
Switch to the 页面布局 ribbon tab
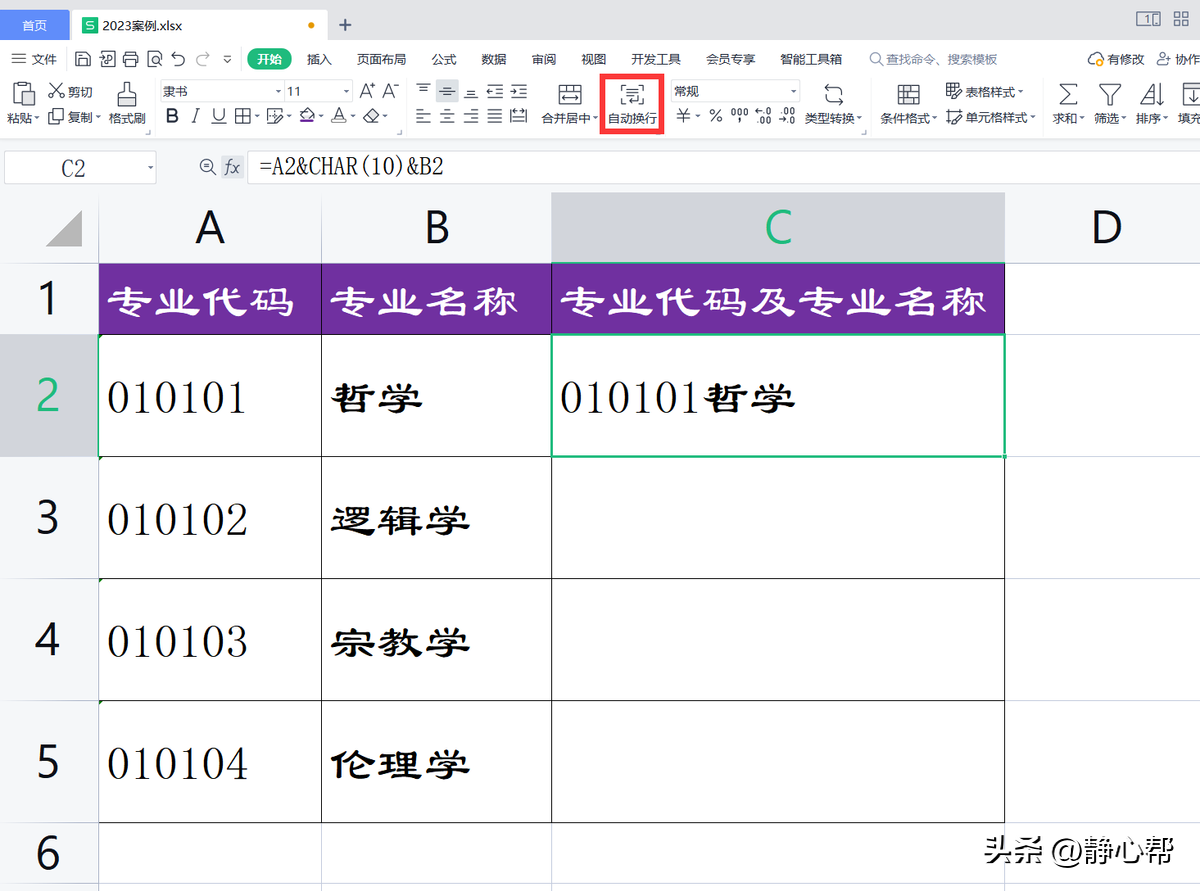(x=381, y=59)
